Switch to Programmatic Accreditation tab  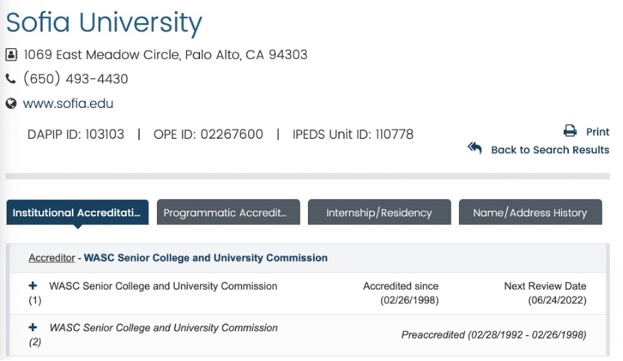pos(228,212)
